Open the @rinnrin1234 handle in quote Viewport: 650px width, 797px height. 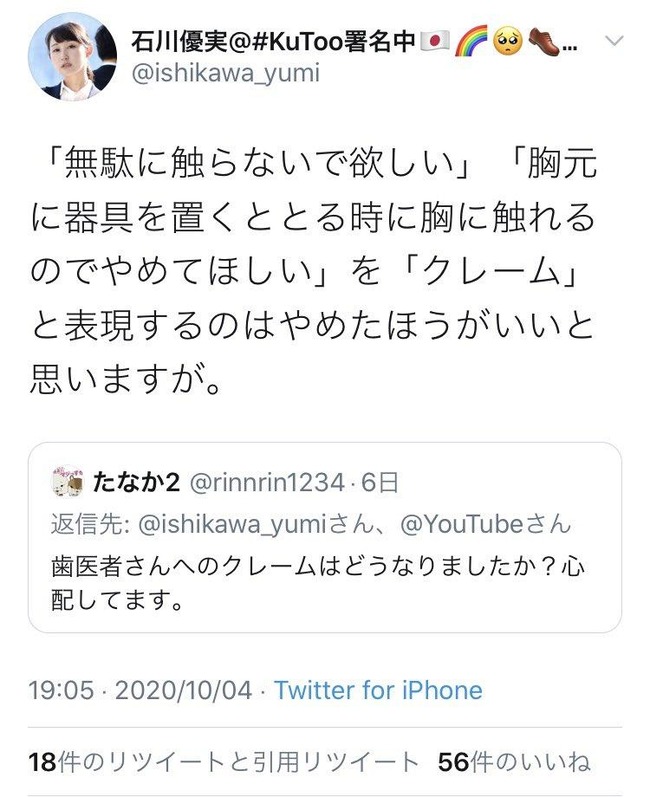coord(267,482)
